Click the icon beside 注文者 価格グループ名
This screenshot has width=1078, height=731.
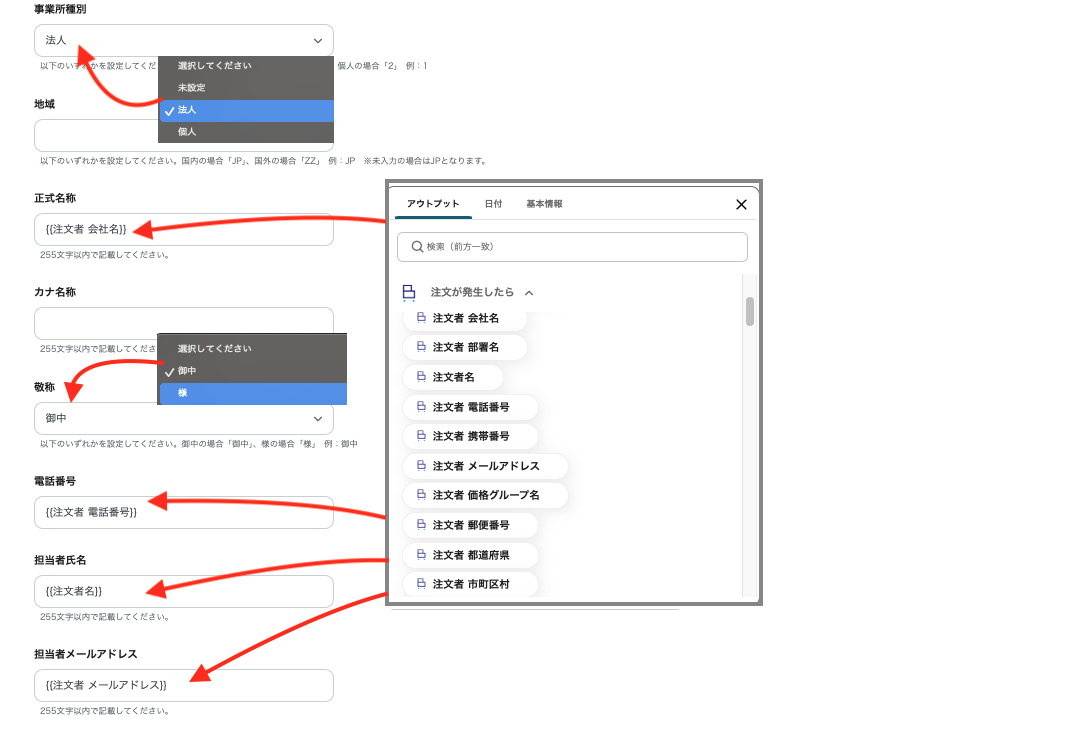[x=421, y=494]
